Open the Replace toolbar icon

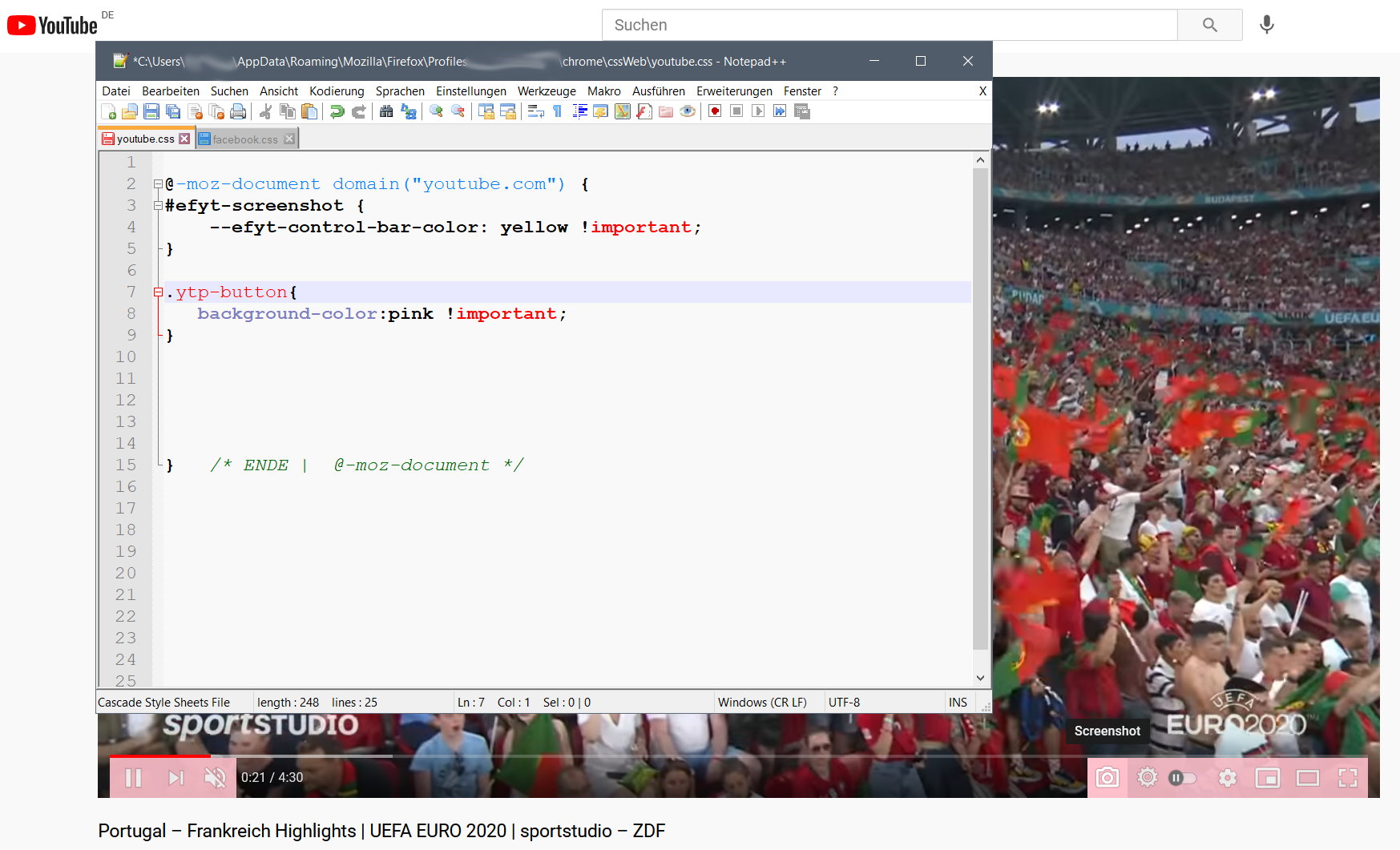[409, 111]
